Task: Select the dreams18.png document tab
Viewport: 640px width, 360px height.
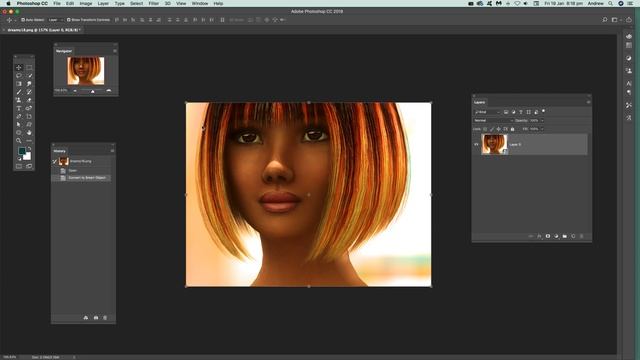Action: [x=44, y=30]
